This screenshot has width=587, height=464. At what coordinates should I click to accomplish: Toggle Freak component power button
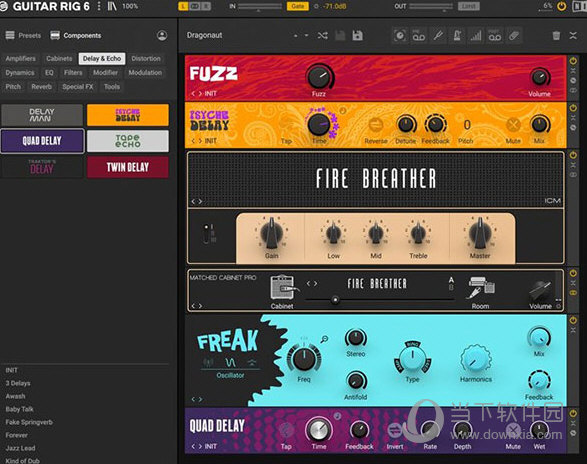pyautogui.click(x=573, y=320)
